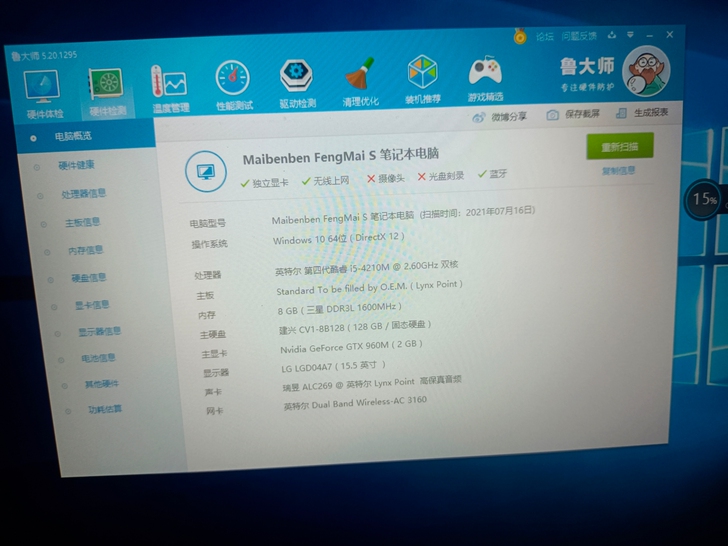Click the Maibenben FengMai S title heading
This screenshot has width=728, height=546.
pyautogui.click(x=340, y=156)
